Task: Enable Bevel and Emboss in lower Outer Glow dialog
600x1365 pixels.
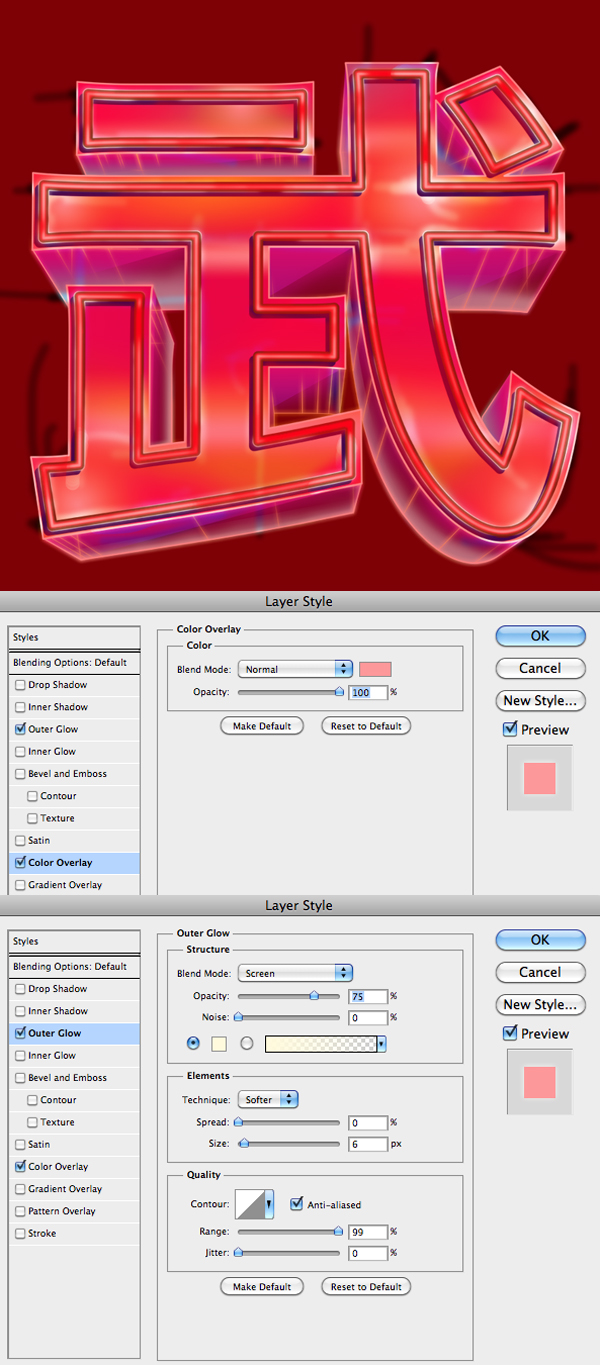Action: tap(20, 1078)
